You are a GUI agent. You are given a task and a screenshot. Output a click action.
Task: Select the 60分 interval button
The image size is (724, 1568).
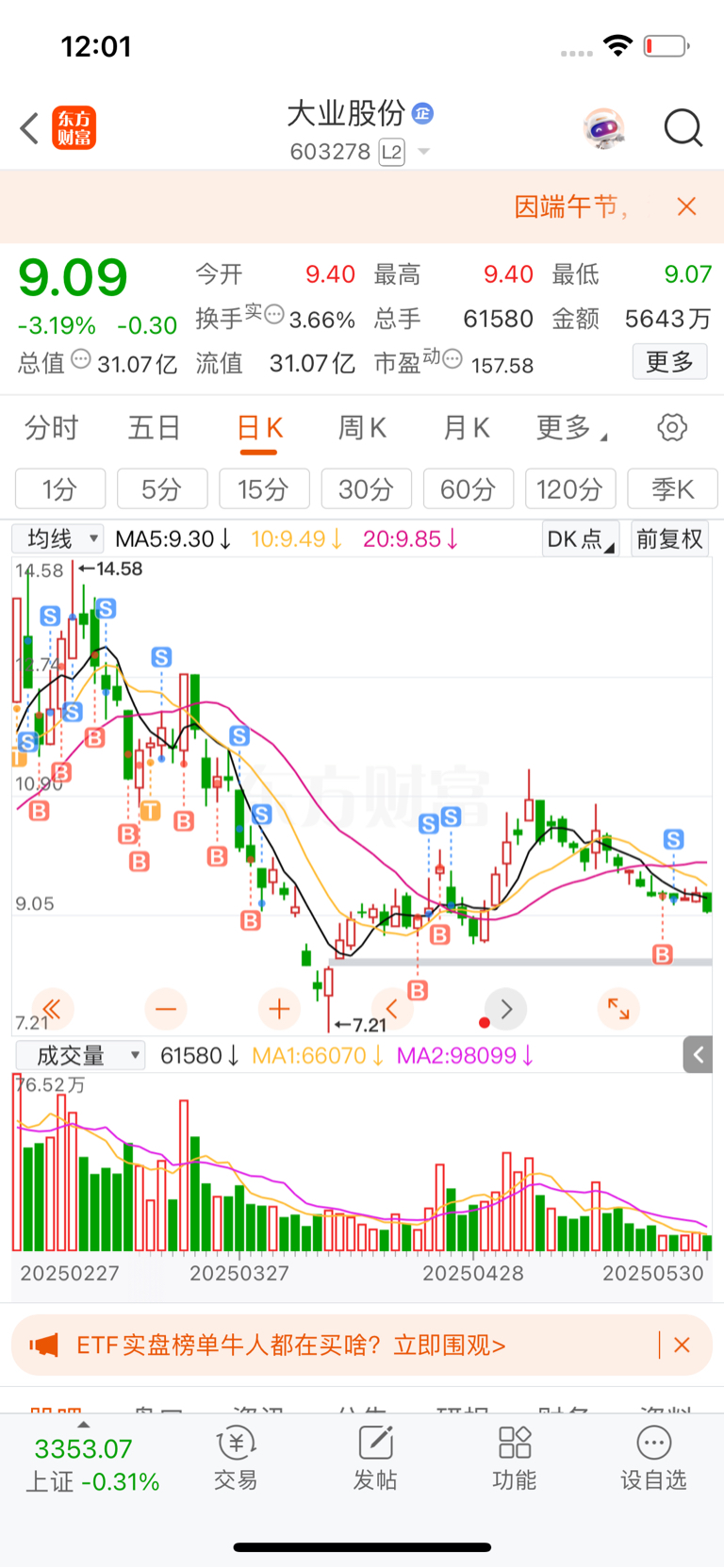pos(468,489)
